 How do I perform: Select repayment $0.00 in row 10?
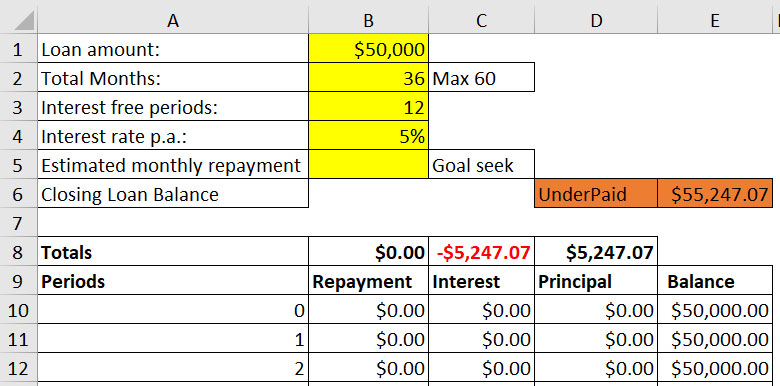click(x=368, y=309)
